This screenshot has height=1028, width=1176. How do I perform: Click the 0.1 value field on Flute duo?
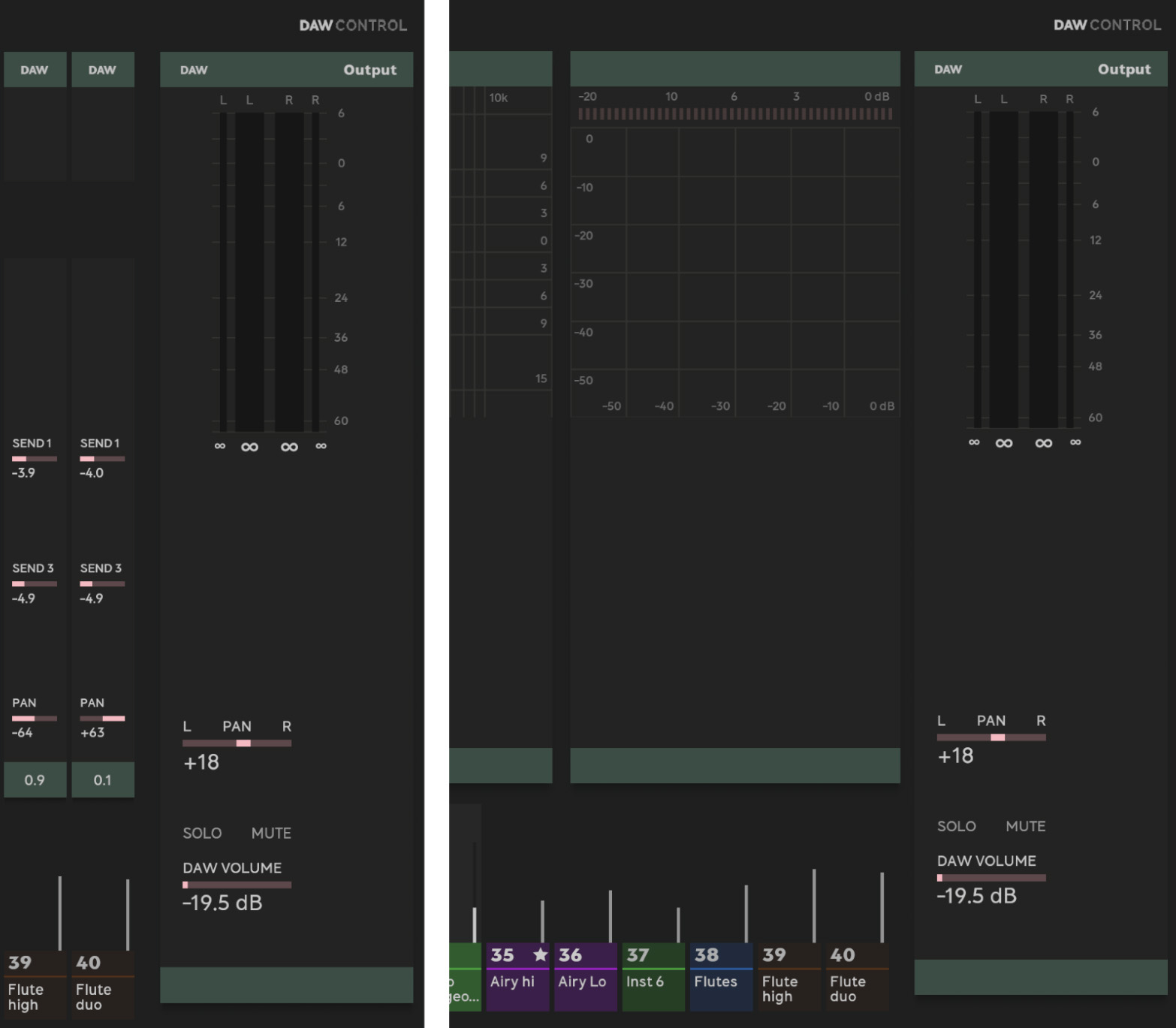pos(103,780)
